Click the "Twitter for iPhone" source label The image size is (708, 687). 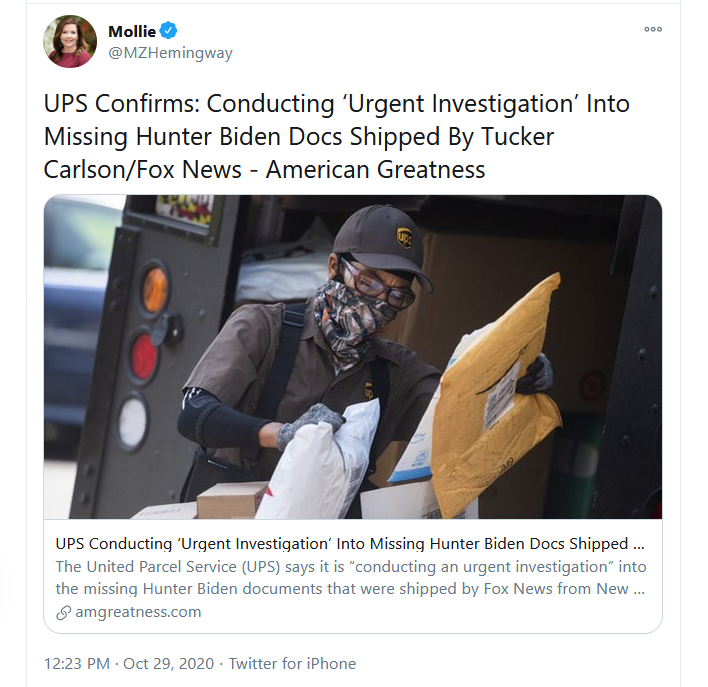292,663
